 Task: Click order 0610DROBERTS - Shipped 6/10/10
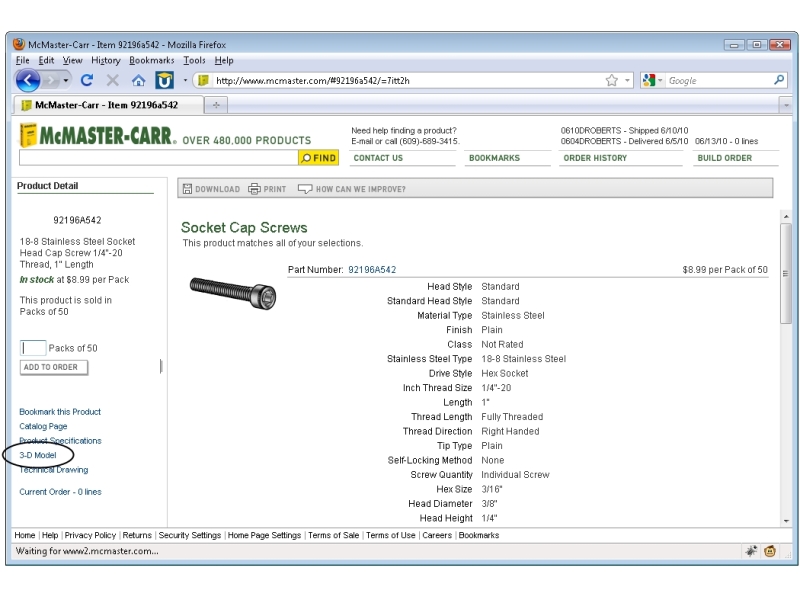[x=624, y=131]
